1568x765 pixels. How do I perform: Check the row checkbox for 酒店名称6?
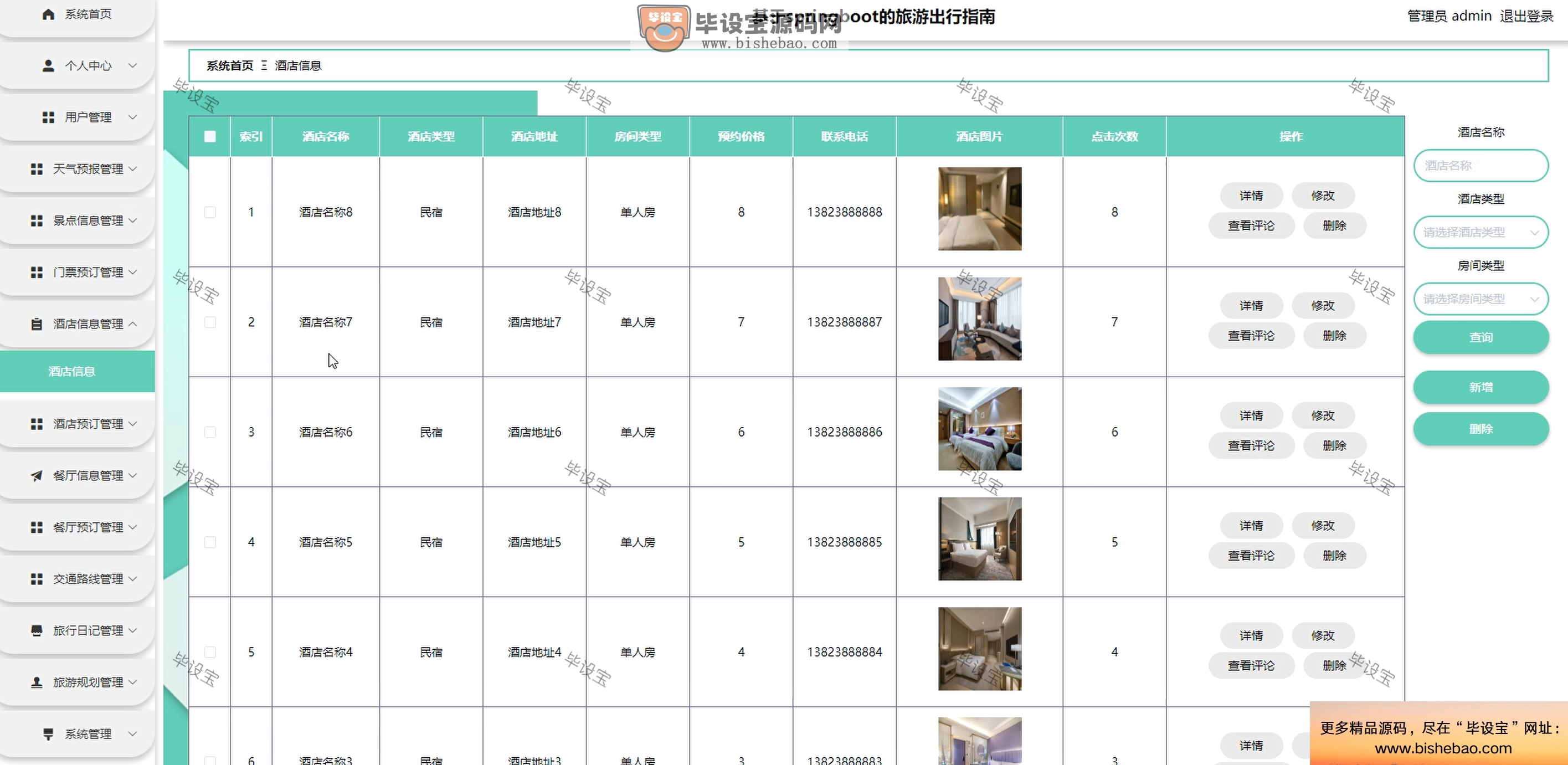[x=210, y=432]
